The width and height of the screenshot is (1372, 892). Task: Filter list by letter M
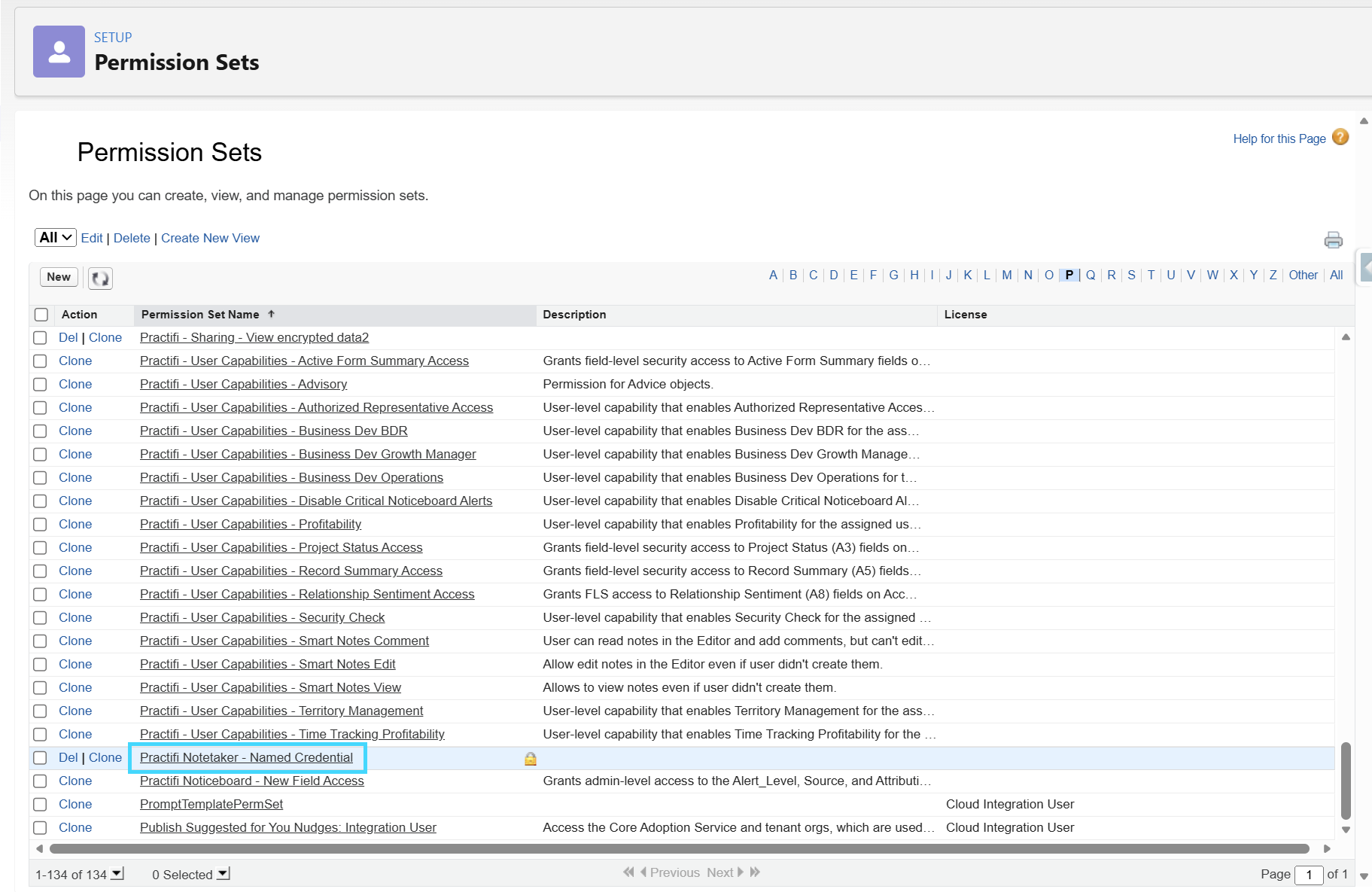click(1007, 275)
